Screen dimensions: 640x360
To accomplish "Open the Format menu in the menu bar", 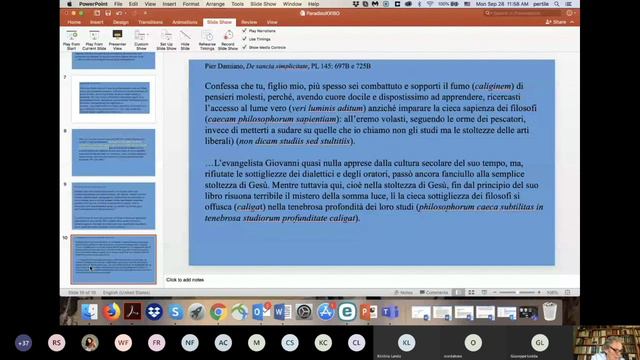I will coord(191,4).
